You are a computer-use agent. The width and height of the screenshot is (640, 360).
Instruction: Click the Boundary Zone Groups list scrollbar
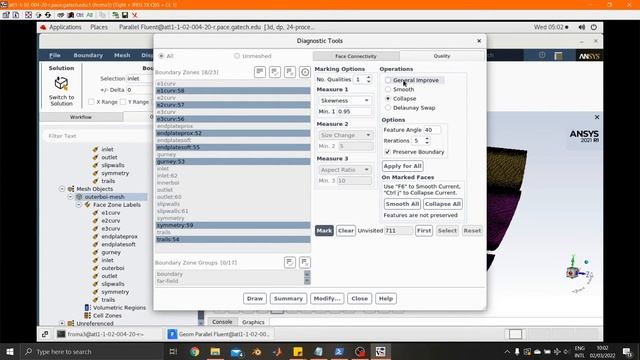point(307,277)
